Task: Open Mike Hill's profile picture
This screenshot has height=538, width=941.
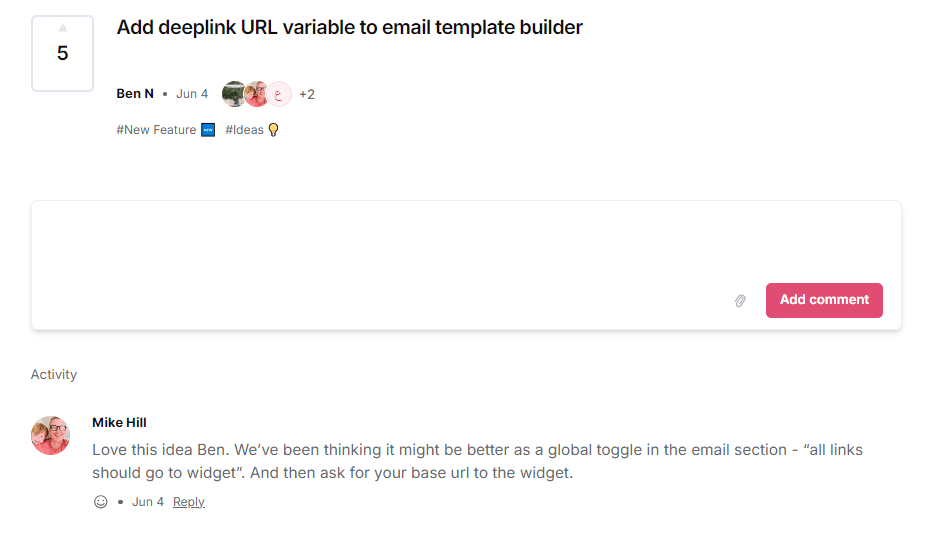Action: [x=50, y=435]
